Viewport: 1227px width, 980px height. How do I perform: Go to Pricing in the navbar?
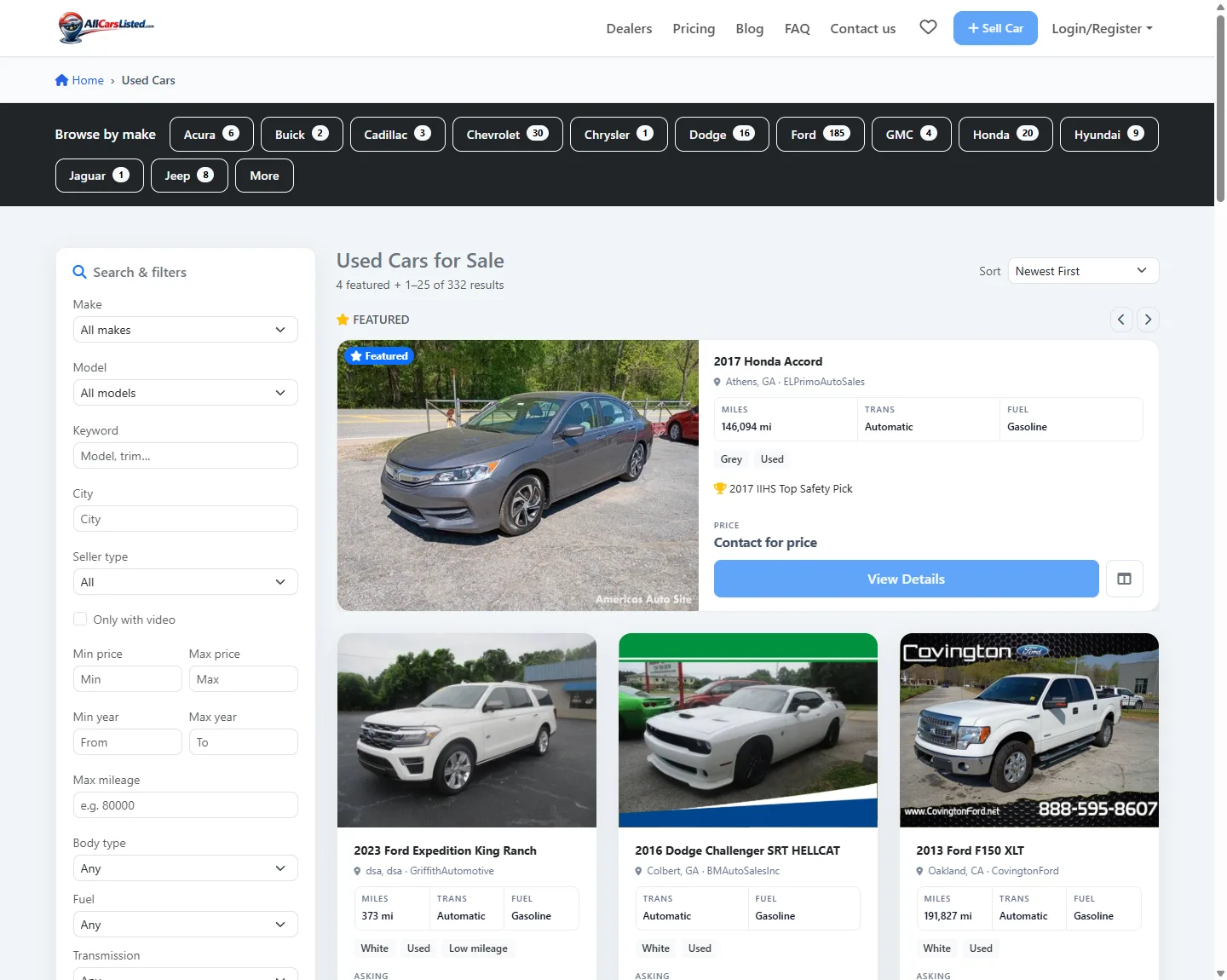[x=694, y=28]
